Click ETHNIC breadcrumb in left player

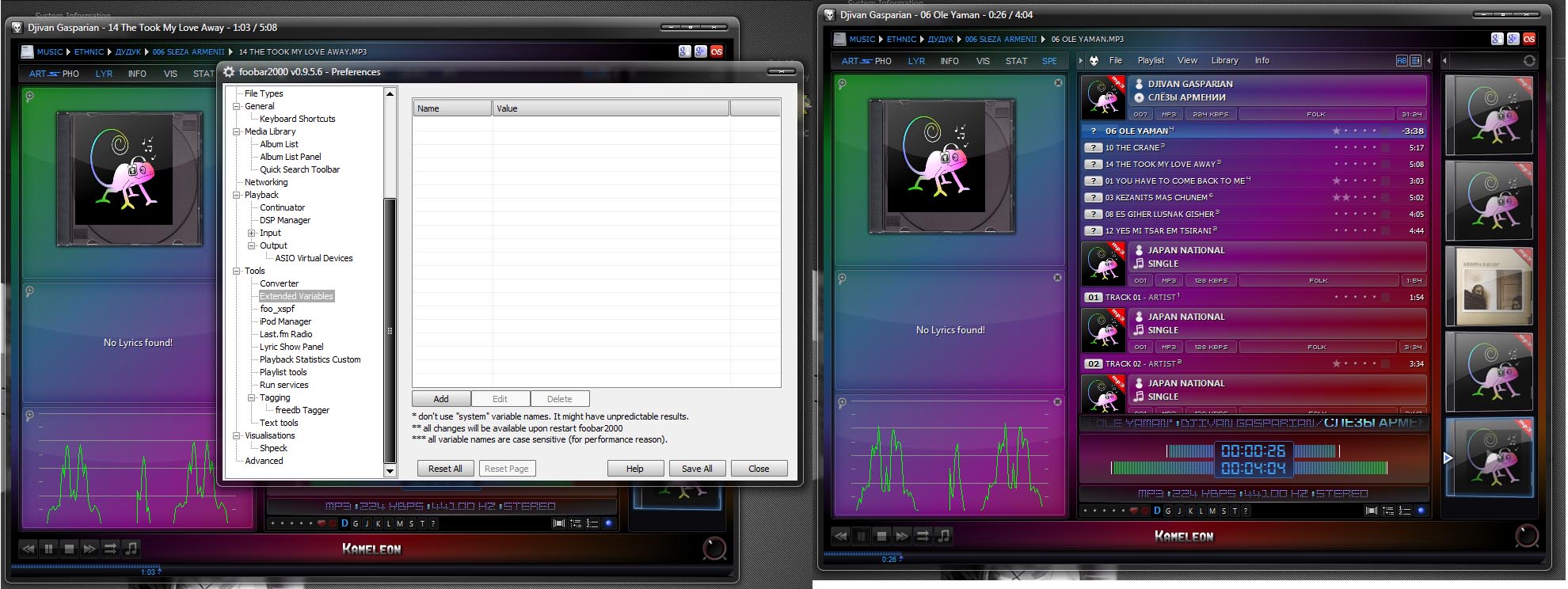point(89,51)
